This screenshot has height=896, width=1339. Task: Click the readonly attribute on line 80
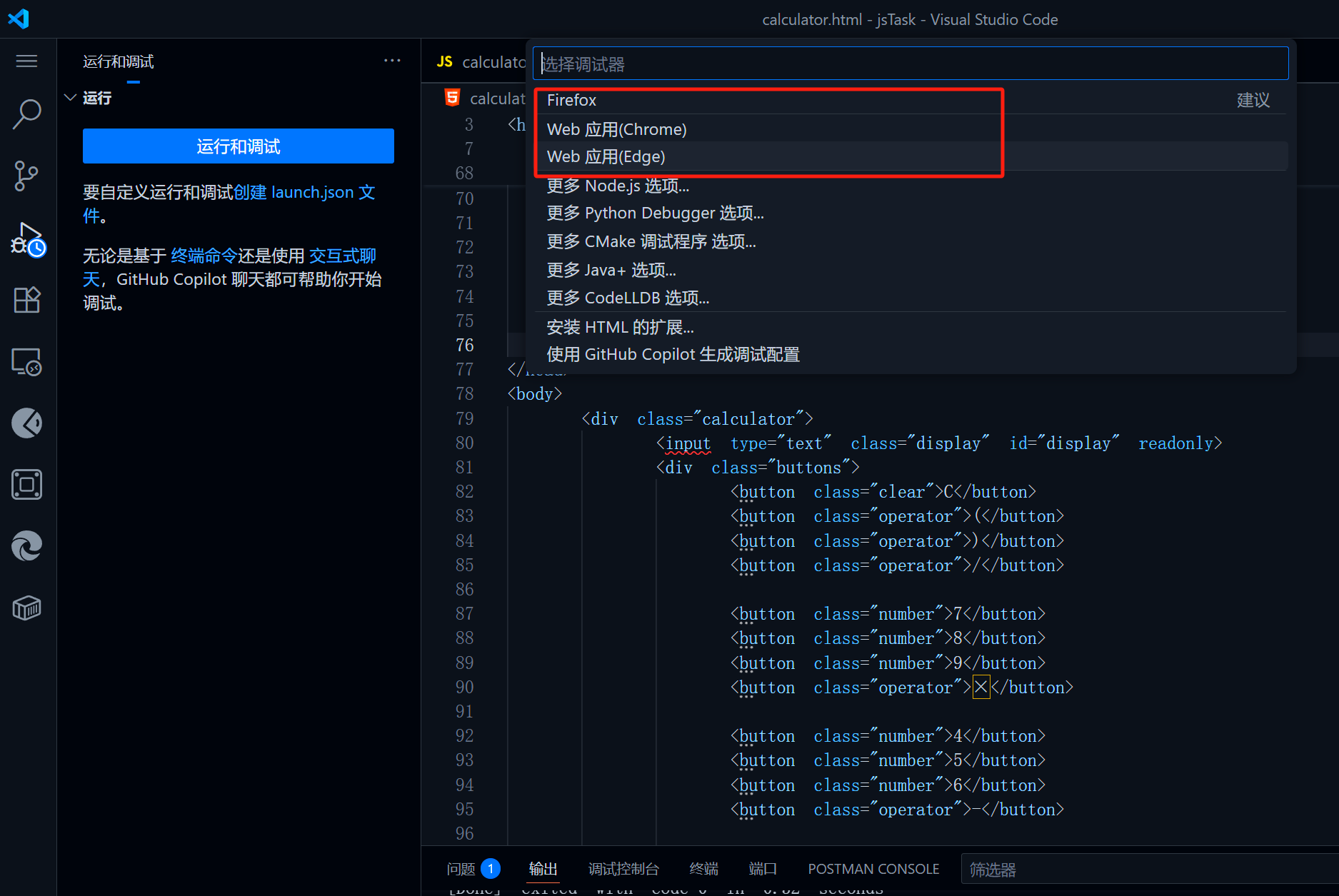(1175, 443)
